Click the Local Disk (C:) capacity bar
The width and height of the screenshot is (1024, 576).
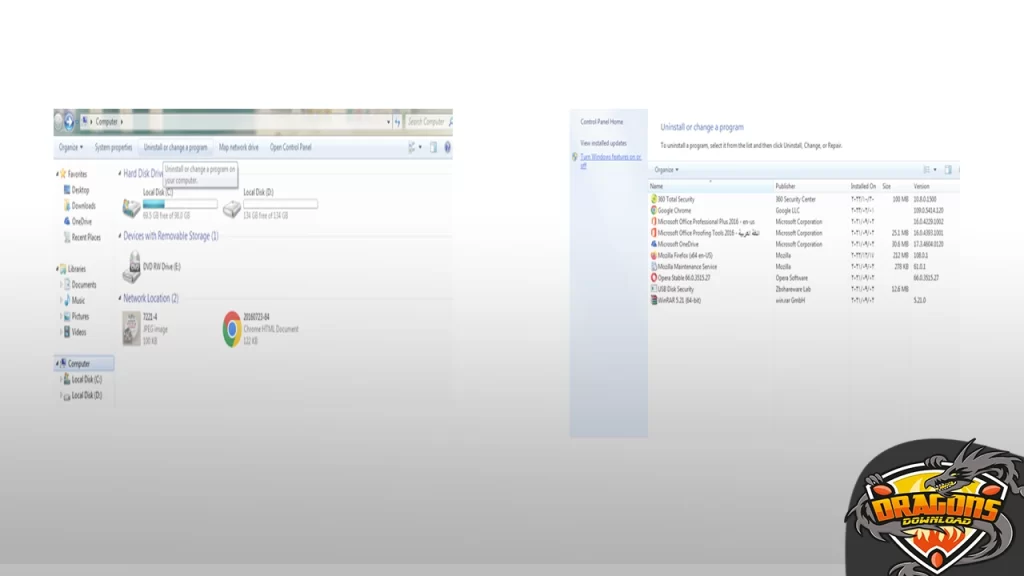point(179,205)
